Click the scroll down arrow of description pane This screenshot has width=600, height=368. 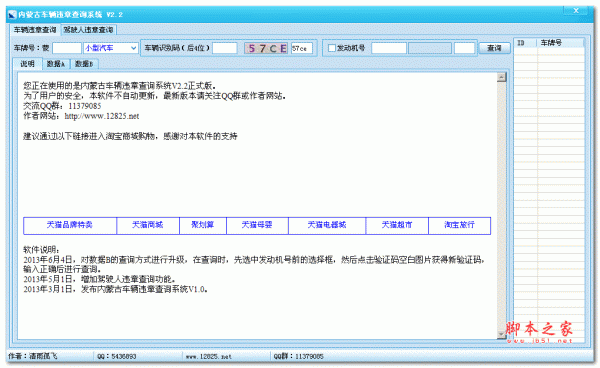[501, 334]
